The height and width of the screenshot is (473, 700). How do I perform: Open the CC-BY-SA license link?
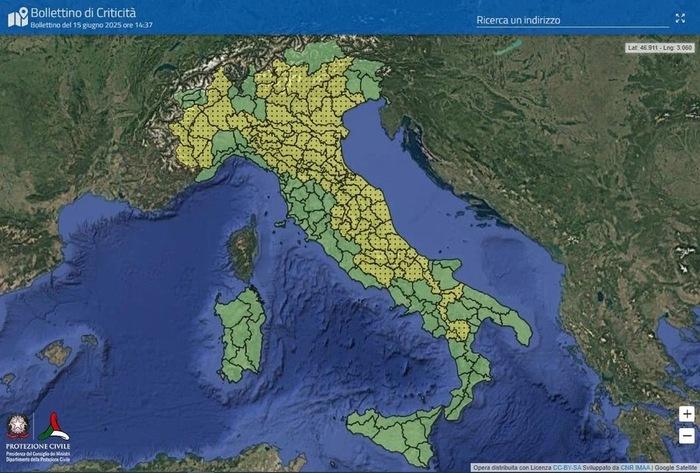click(567, 468)
